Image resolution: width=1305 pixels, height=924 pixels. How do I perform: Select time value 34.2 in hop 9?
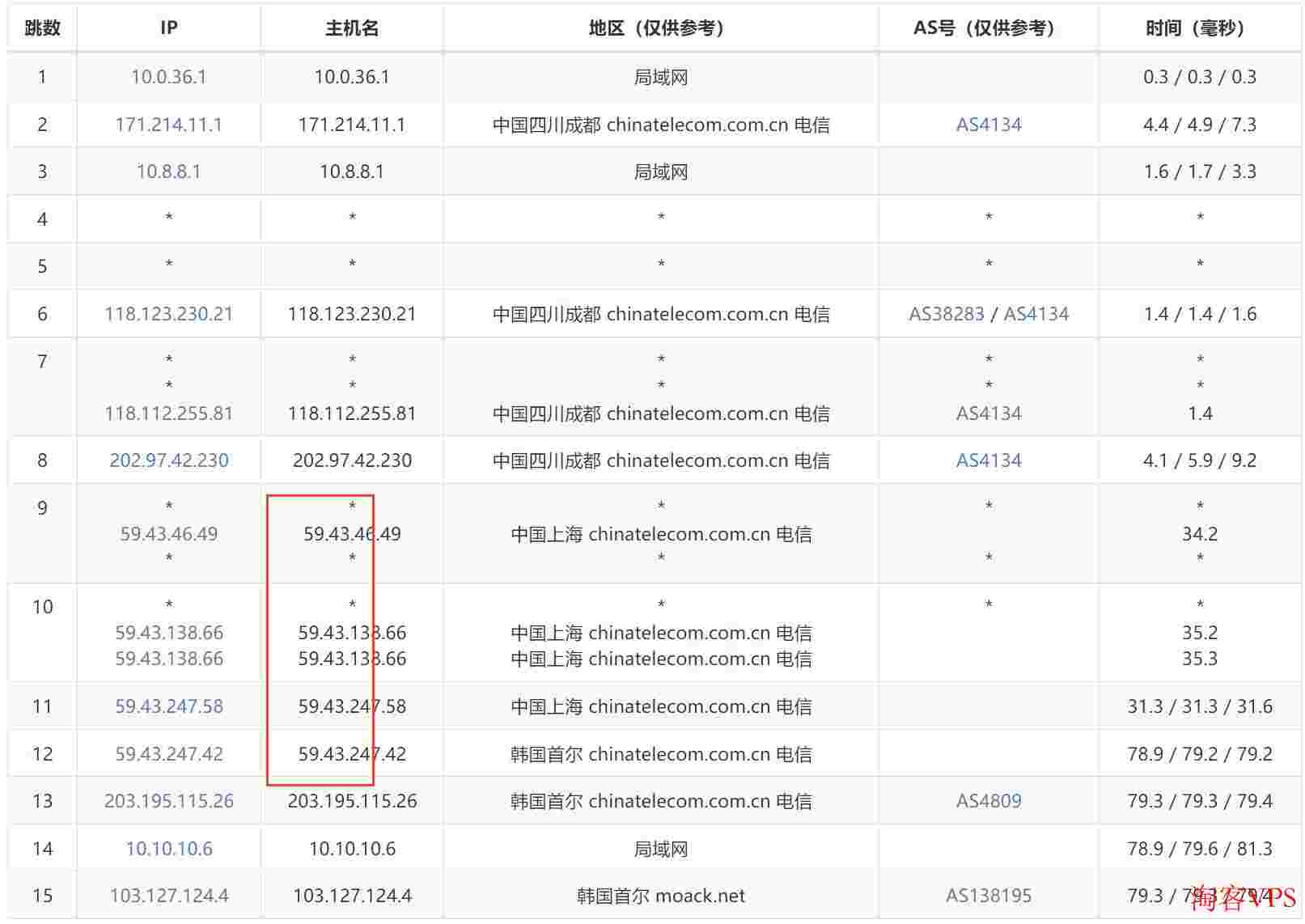pos(1200,534)
